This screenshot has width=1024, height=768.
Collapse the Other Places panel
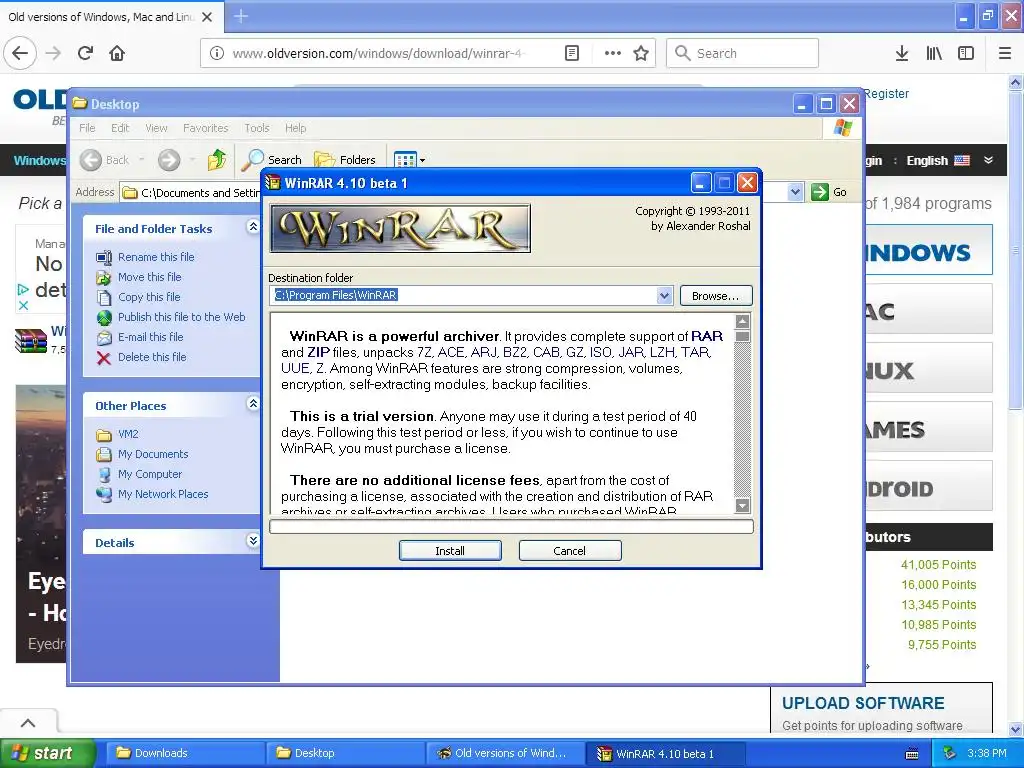click(253, 404)
